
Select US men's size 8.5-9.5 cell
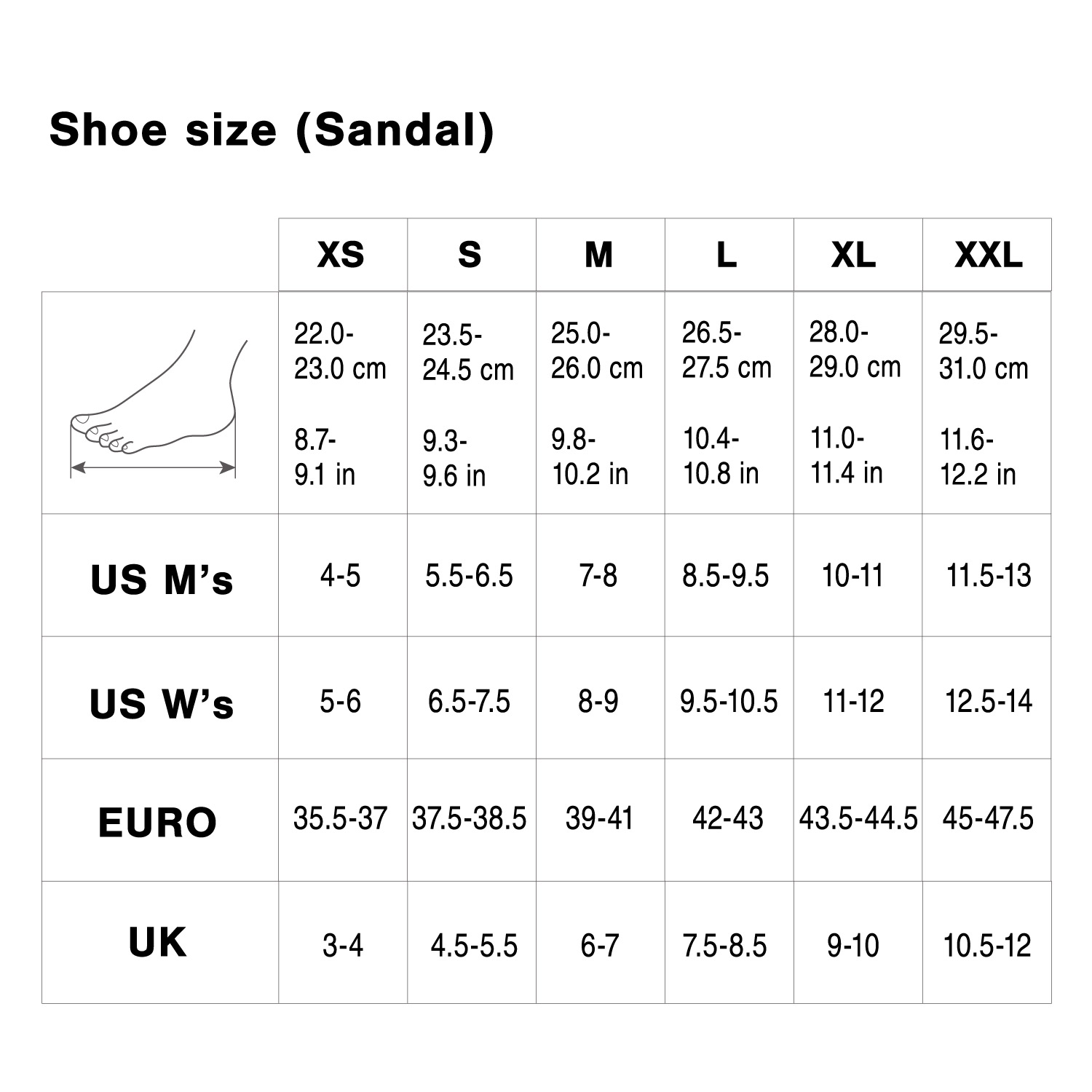tap(726, 576)
